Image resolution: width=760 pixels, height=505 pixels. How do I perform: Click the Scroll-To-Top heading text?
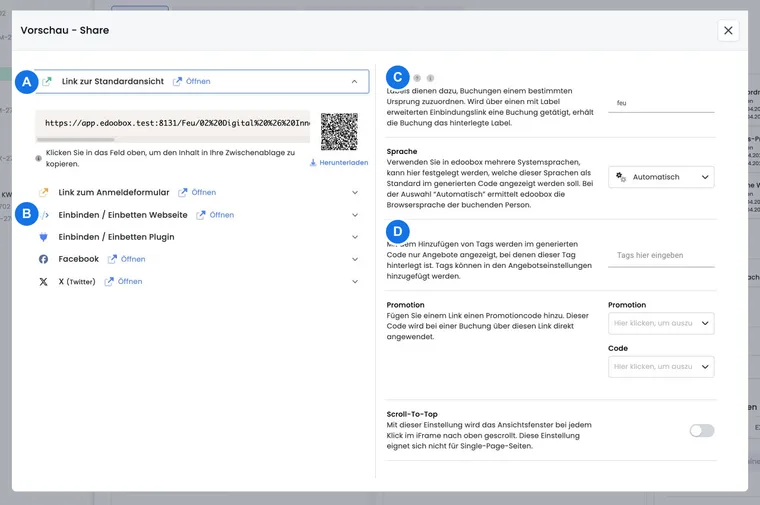point(412,414)
